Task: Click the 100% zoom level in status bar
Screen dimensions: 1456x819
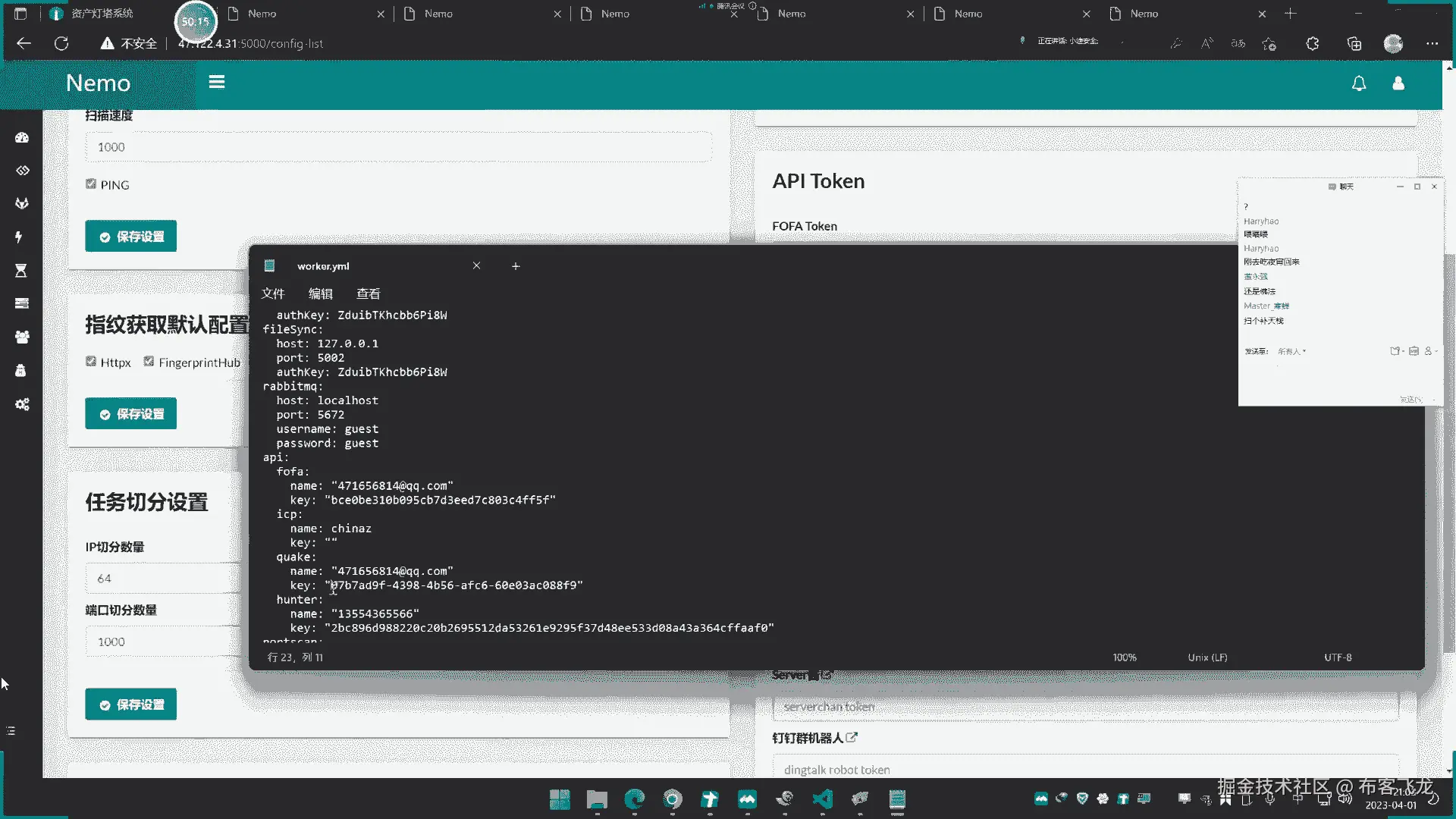Action: click(1125, 657)
